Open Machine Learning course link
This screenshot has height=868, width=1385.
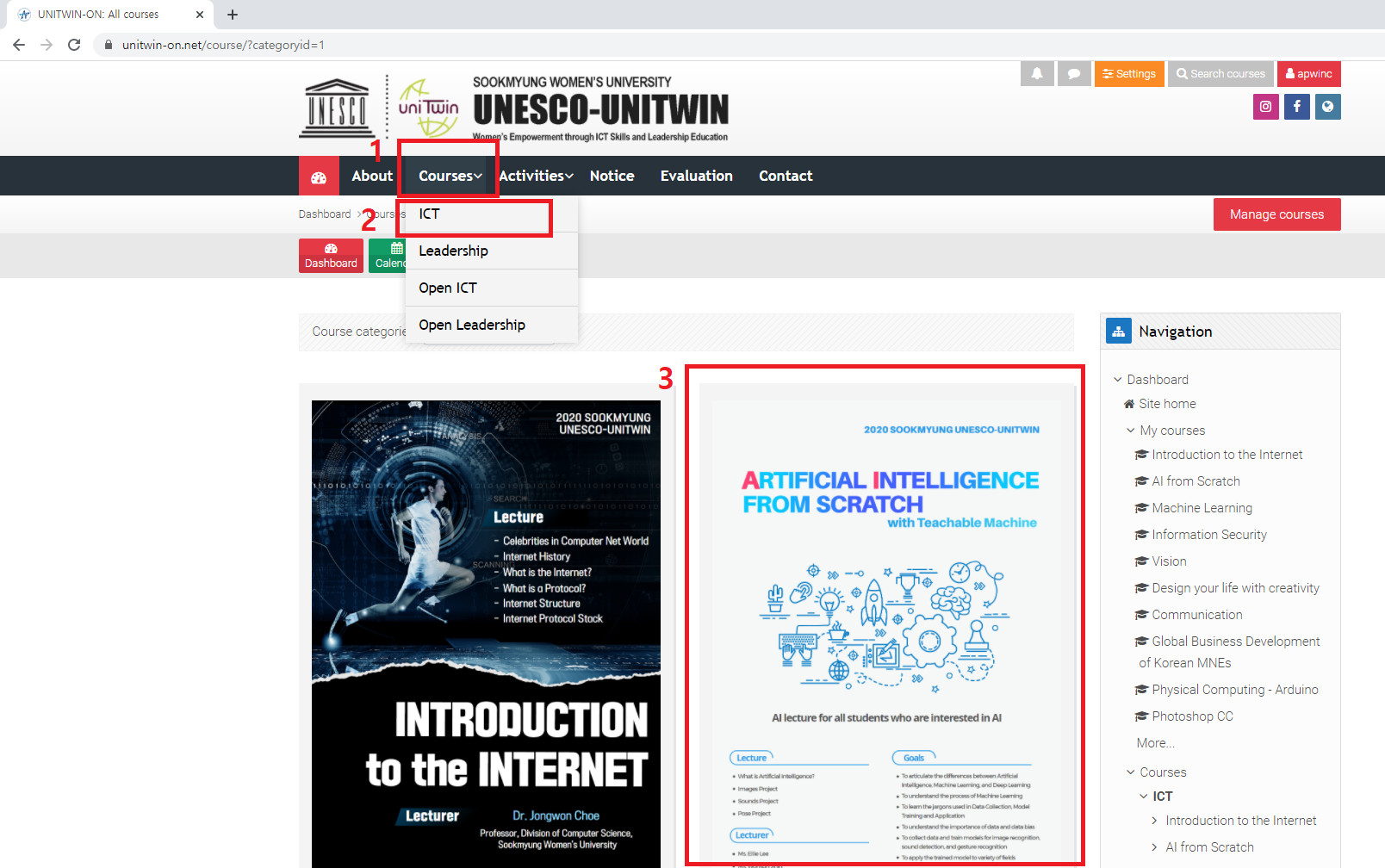click(1202, 508)
